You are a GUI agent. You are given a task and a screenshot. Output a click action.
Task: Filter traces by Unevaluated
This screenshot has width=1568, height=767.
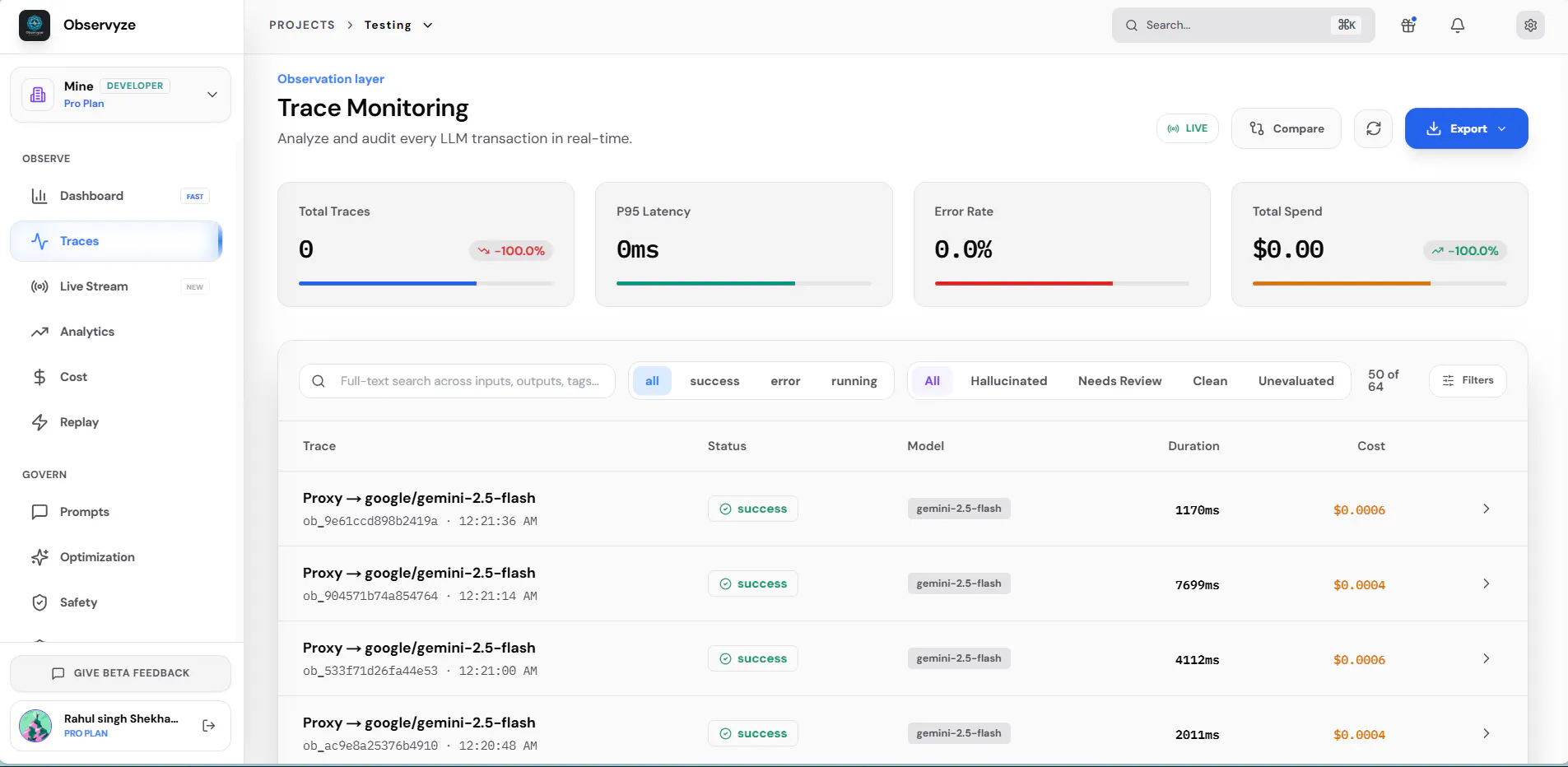tap(1296, 381)
